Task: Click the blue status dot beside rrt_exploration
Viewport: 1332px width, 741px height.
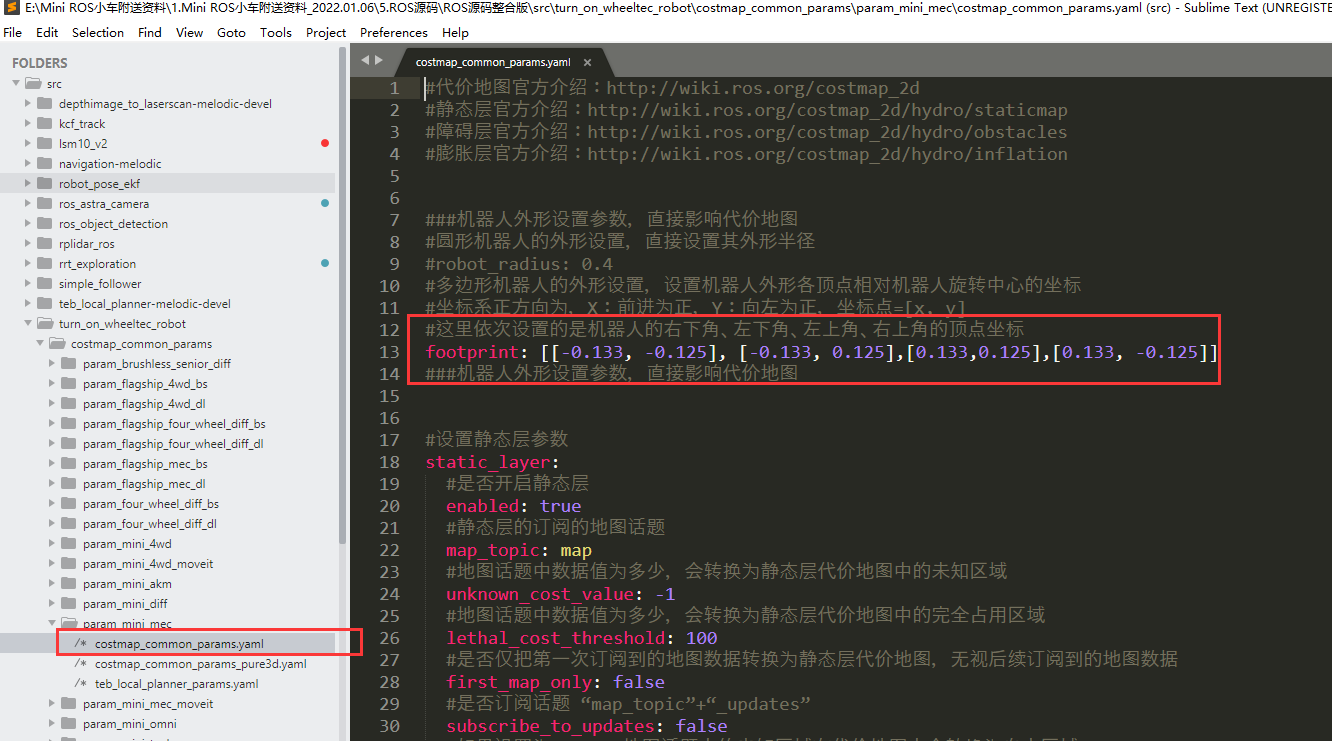Action: (325, 264)
